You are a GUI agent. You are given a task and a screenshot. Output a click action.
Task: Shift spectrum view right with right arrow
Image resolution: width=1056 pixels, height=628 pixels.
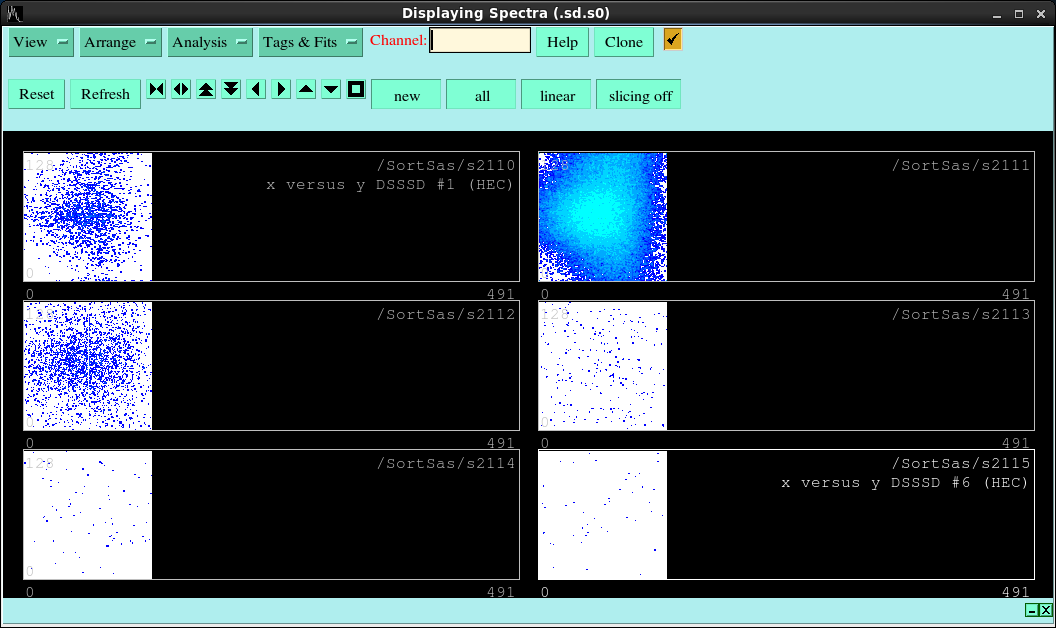click(281, 89)
